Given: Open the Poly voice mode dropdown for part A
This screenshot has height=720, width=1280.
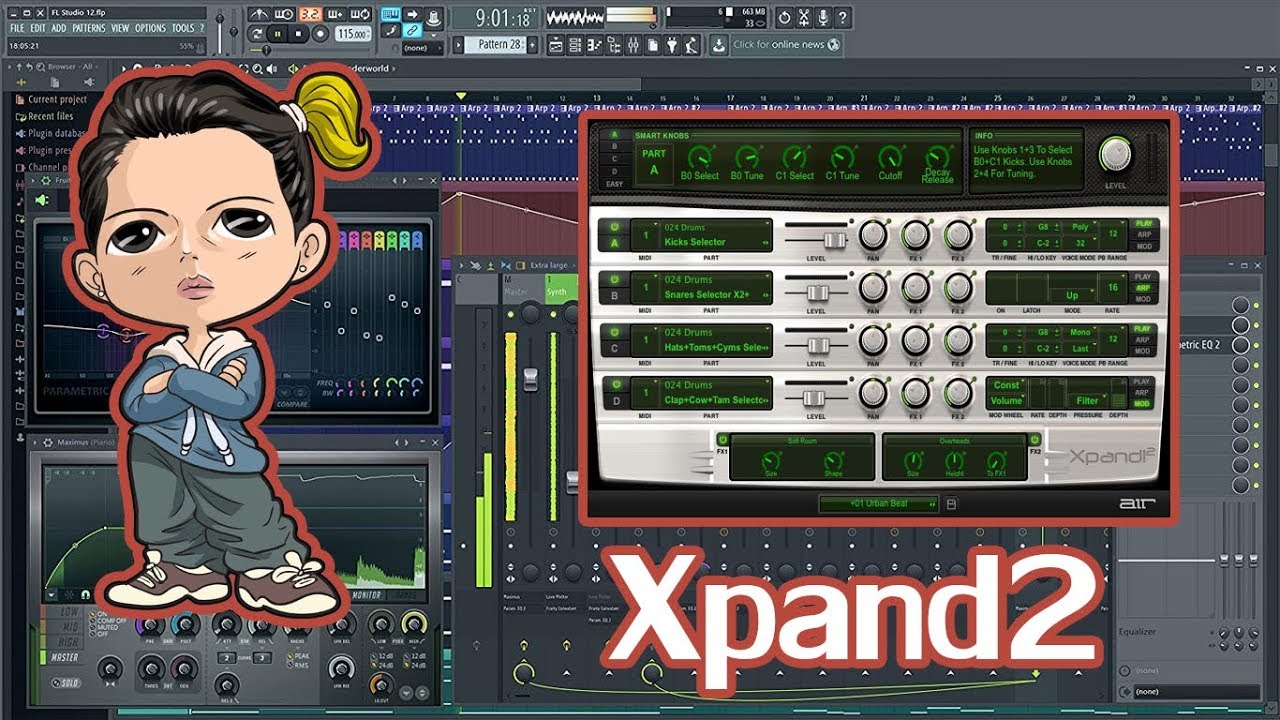Looking at the screenshot, I should coord(1079,227).
